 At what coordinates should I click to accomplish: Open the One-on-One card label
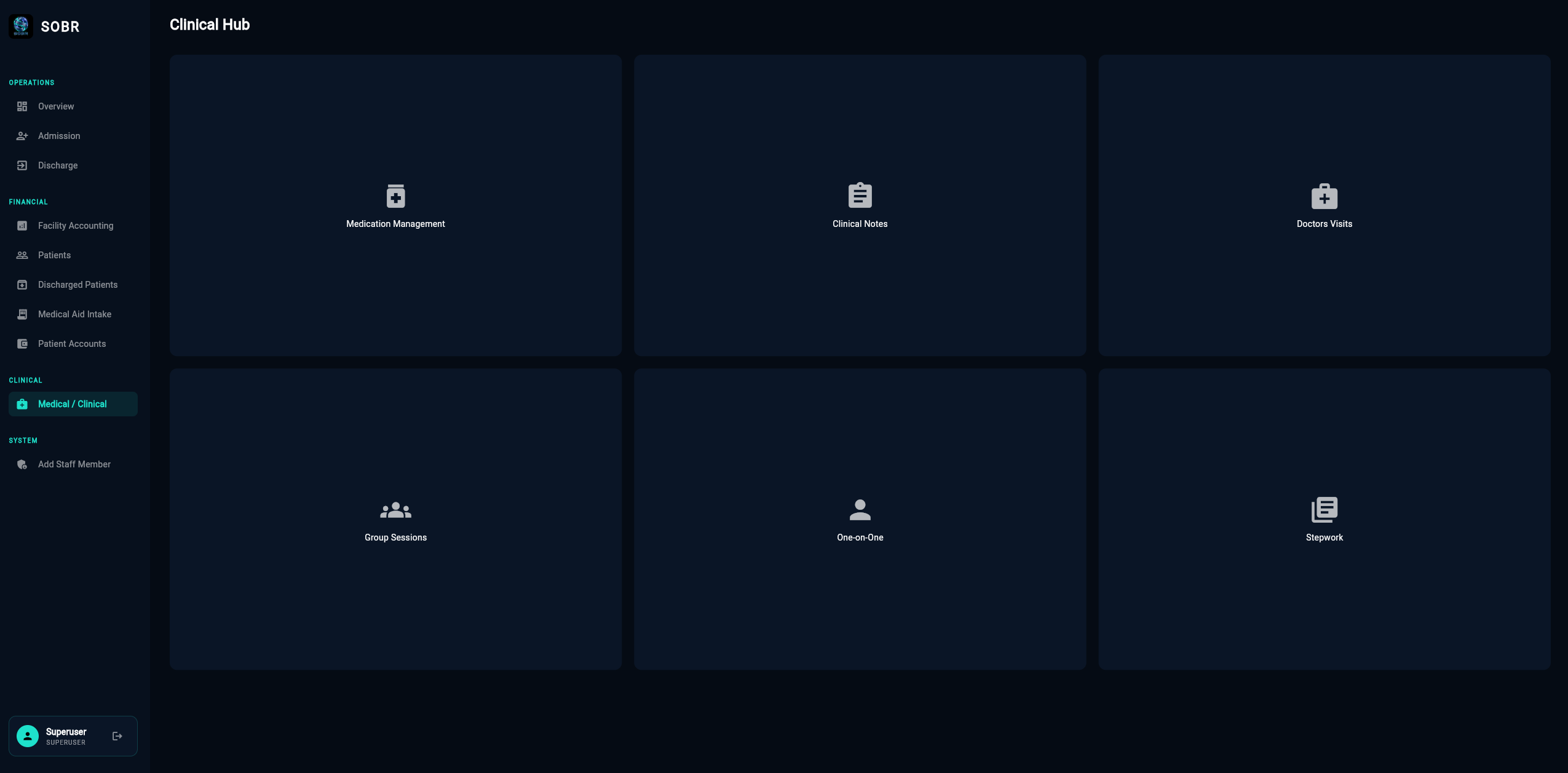860,537
